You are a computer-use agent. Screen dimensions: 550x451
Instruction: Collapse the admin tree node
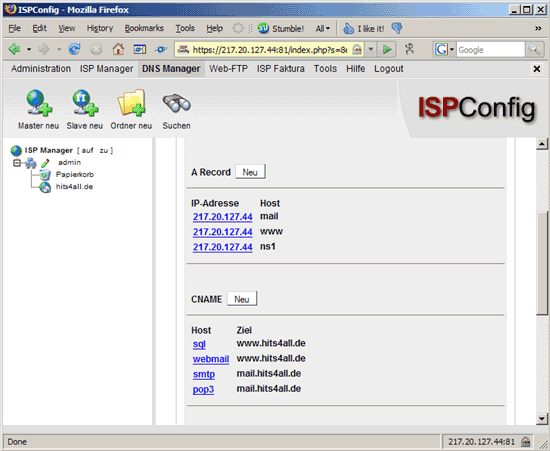point(16,163)
